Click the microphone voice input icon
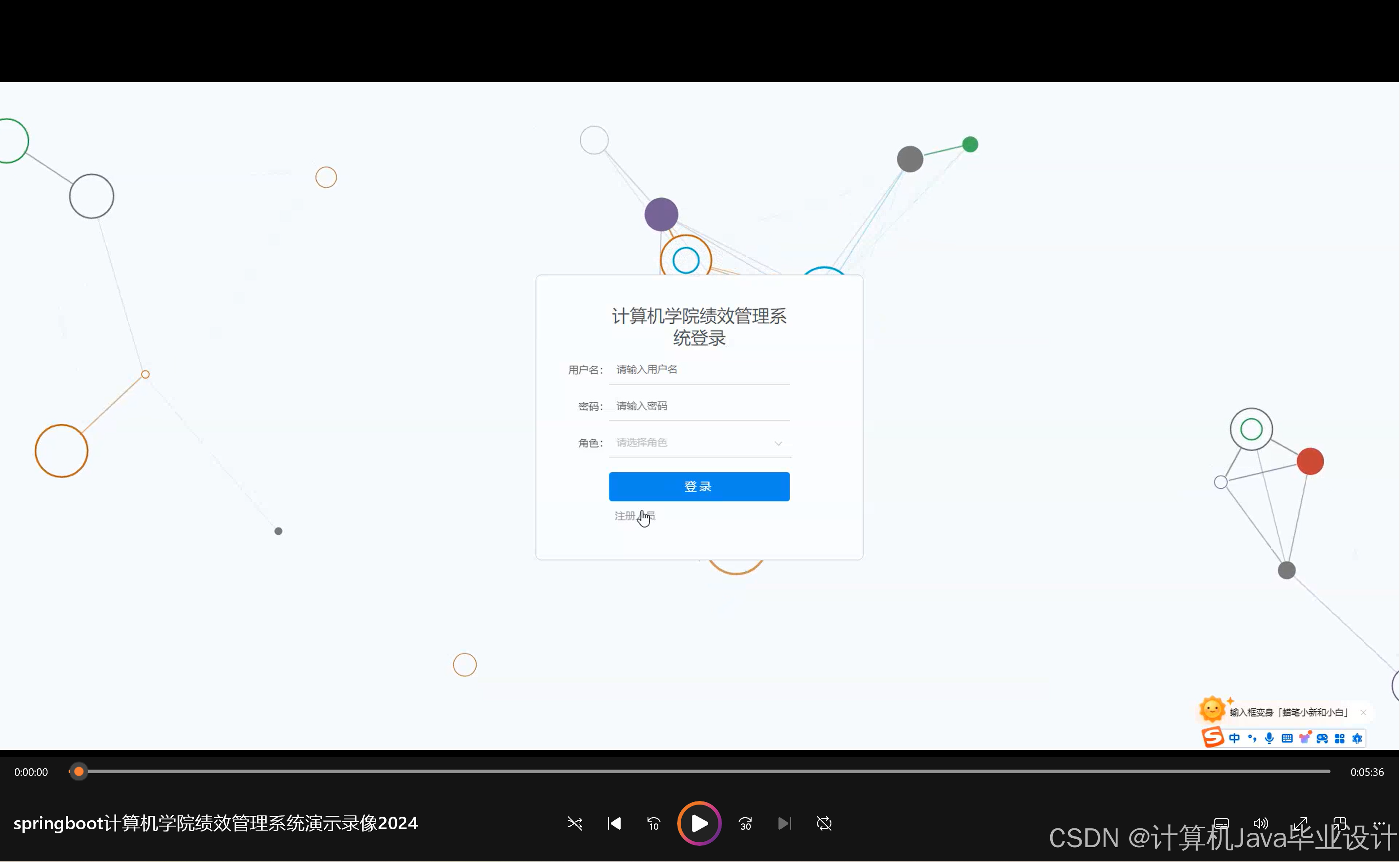Viewport: 1400px width, 862px height. (x=1270, y=738)
